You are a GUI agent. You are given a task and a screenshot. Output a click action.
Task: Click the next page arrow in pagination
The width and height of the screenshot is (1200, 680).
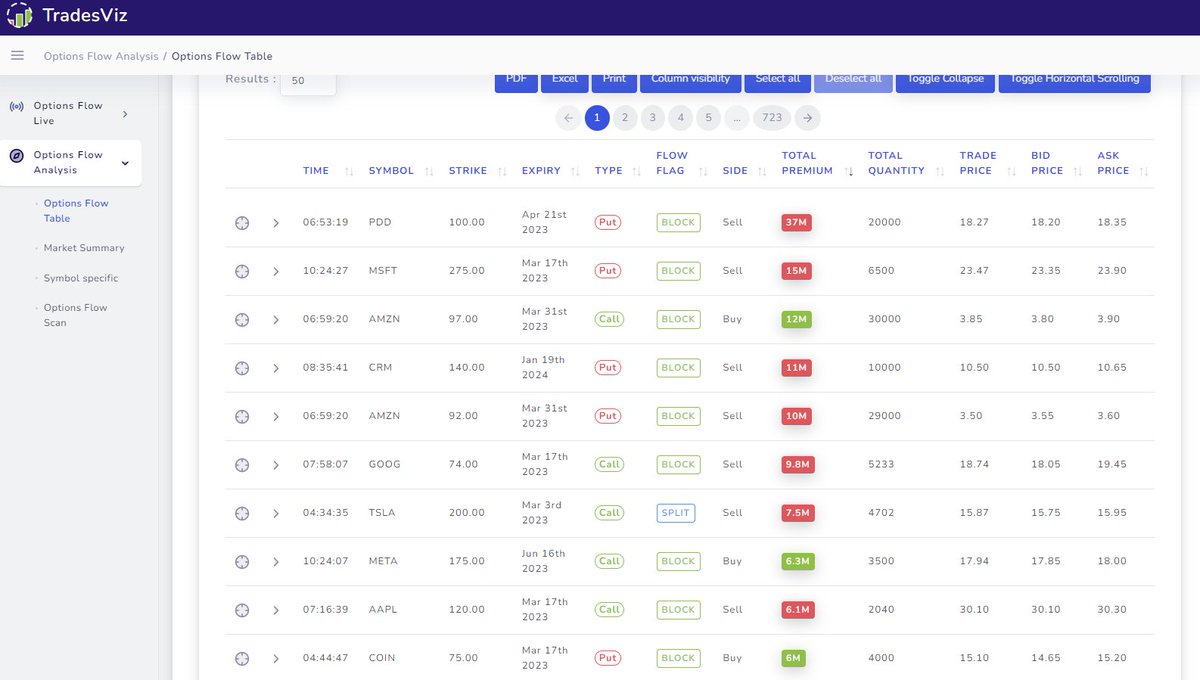pyautogui.click(x=808, y=117)
